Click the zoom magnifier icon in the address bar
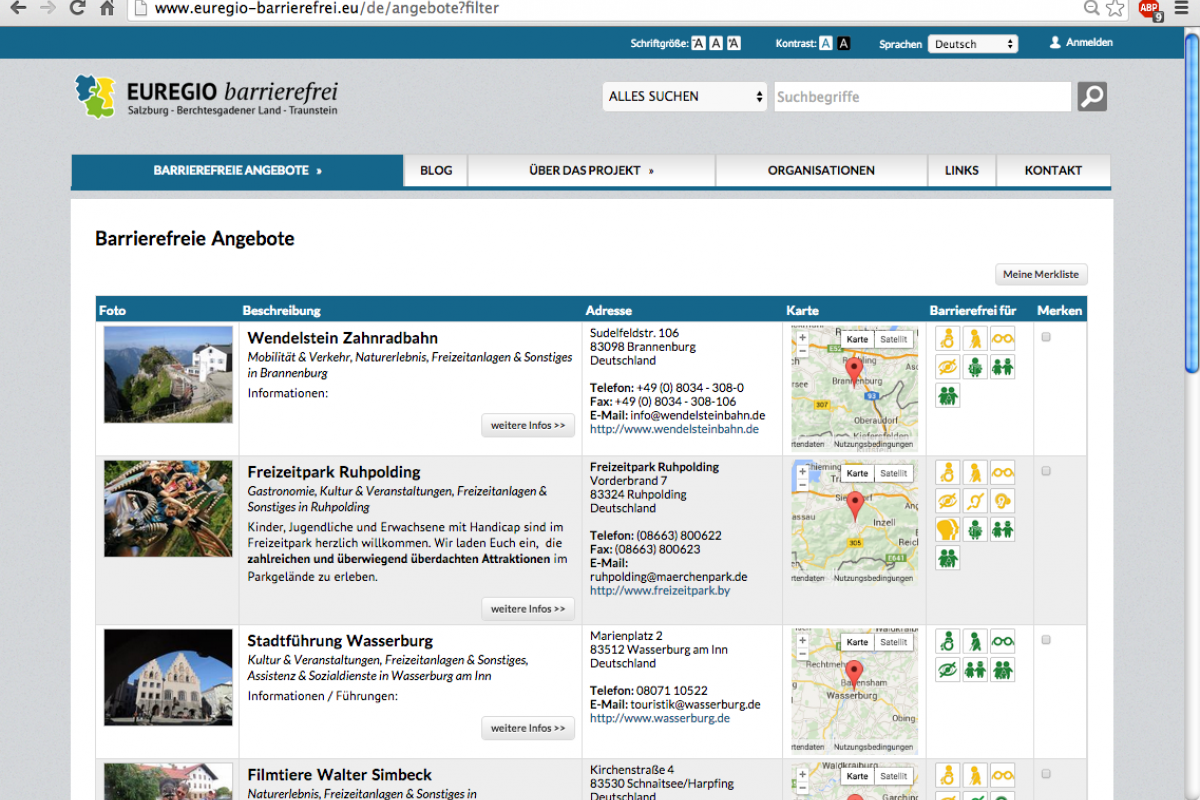Image resolution: width=1200 pixels, height=800 pixels. click(x=1092, y=9)
